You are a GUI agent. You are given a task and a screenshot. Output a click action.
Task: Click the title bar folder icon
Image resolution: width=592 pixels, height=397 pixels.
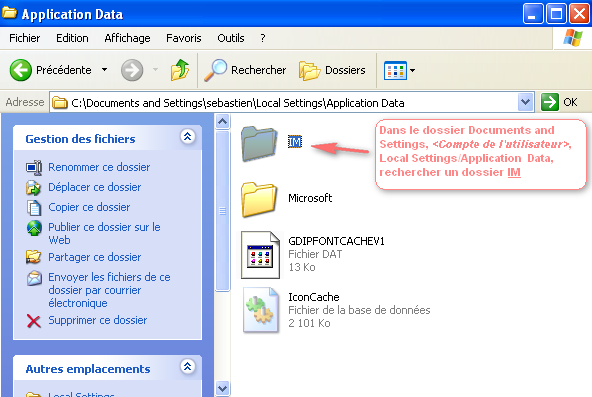coord(9,12)
